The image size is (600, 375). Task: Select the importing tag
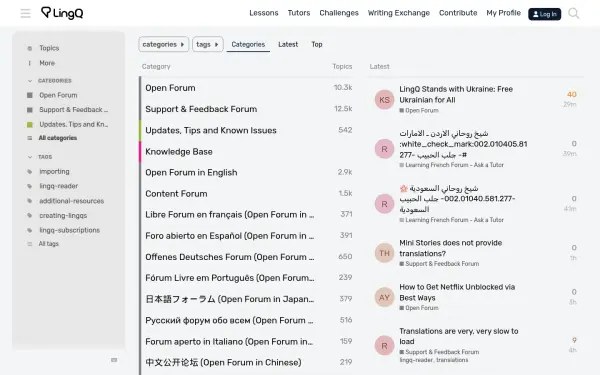(x=54, y=172)
